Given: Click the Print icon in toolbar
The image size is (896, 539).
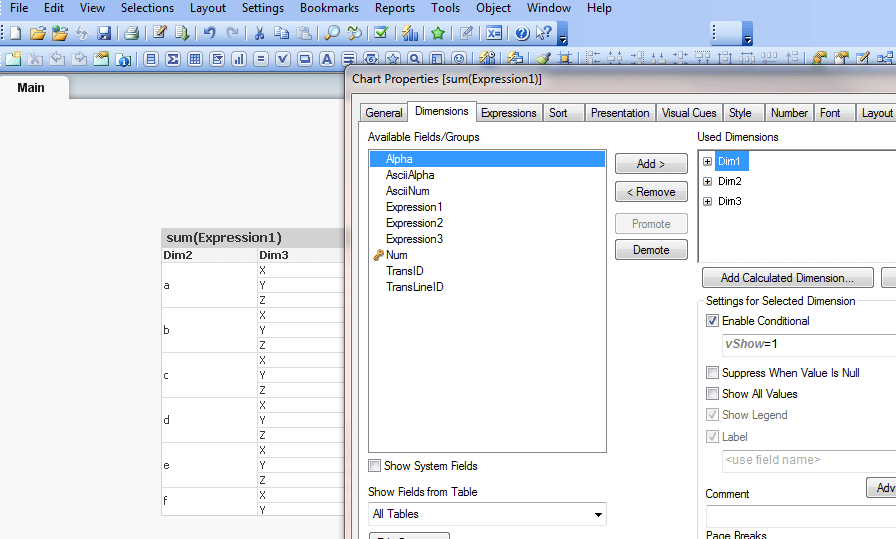Looking at the screenshot, I should tap(131, 33).
